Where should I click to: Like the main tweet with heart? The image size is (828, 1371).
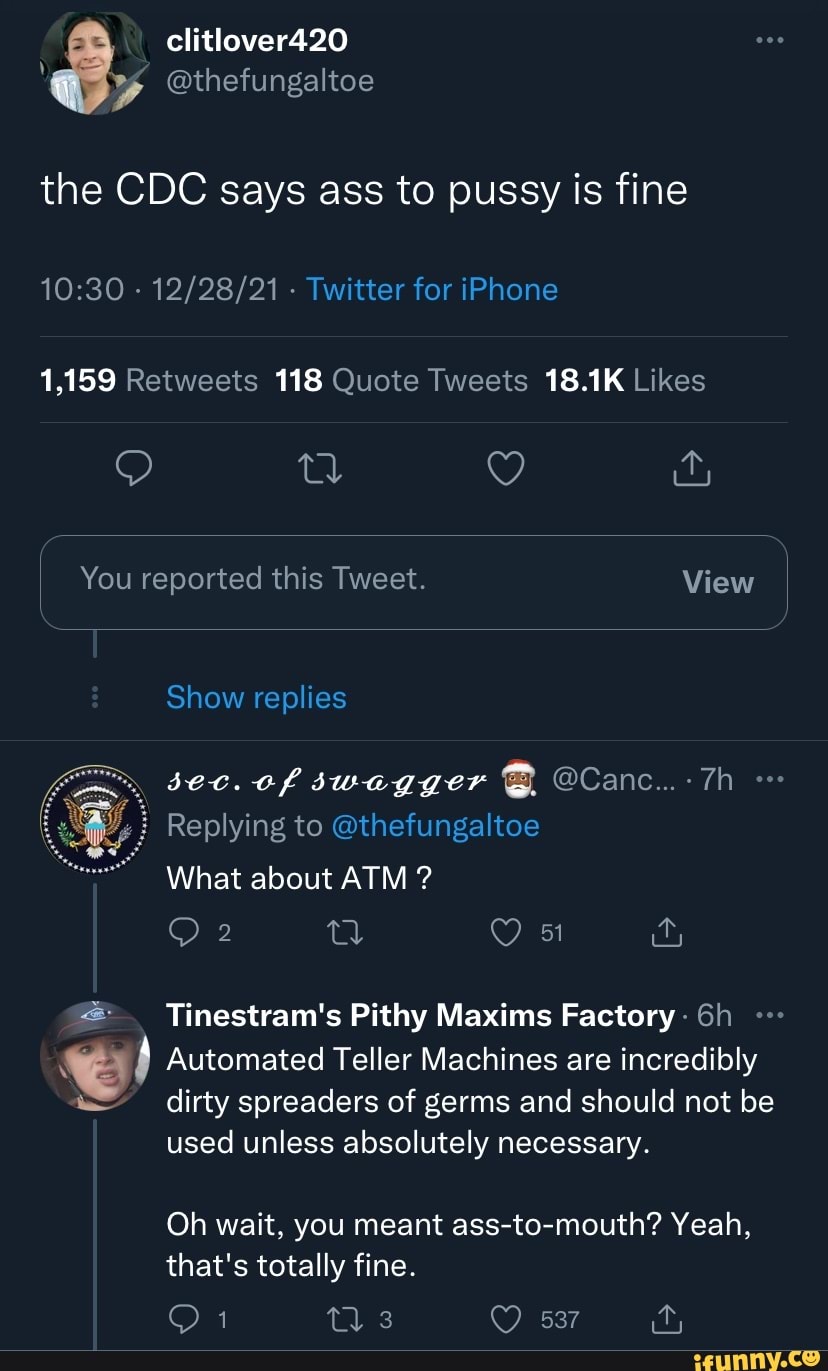(x=506, y=467)
